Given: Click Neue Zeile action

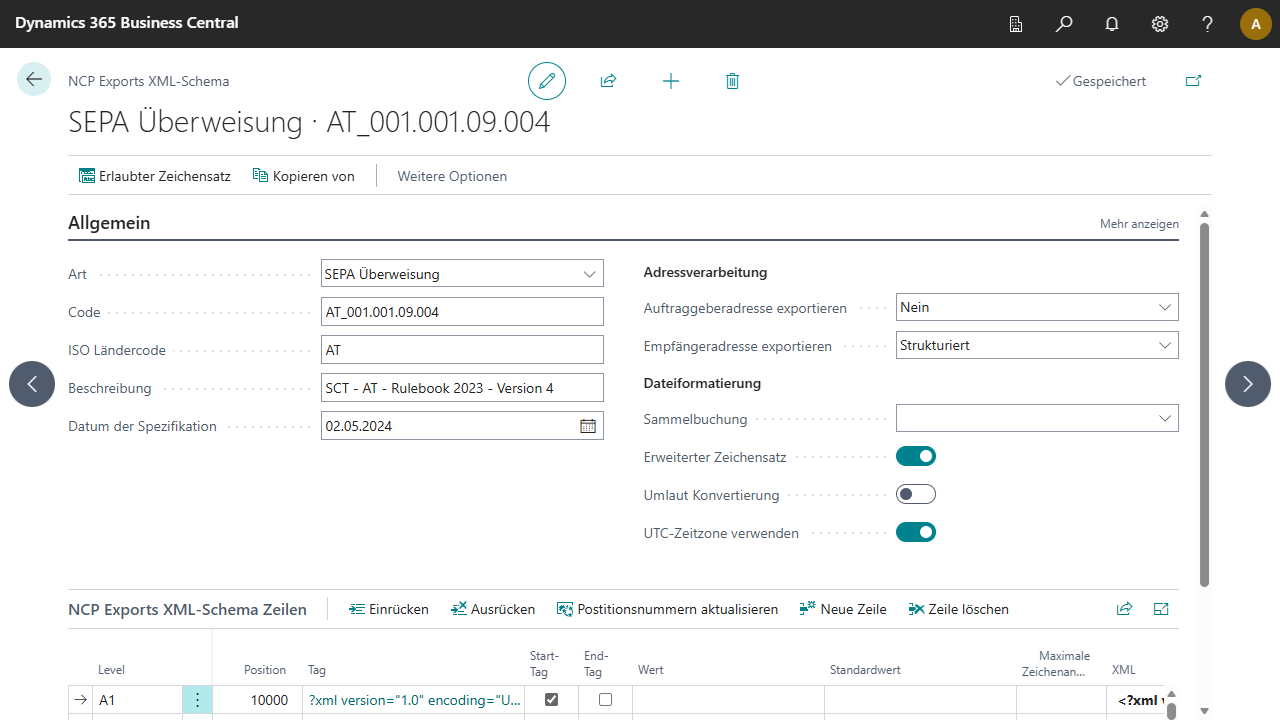Looking at the screenshot, I should pyautogui.click(x=843, y=609).
